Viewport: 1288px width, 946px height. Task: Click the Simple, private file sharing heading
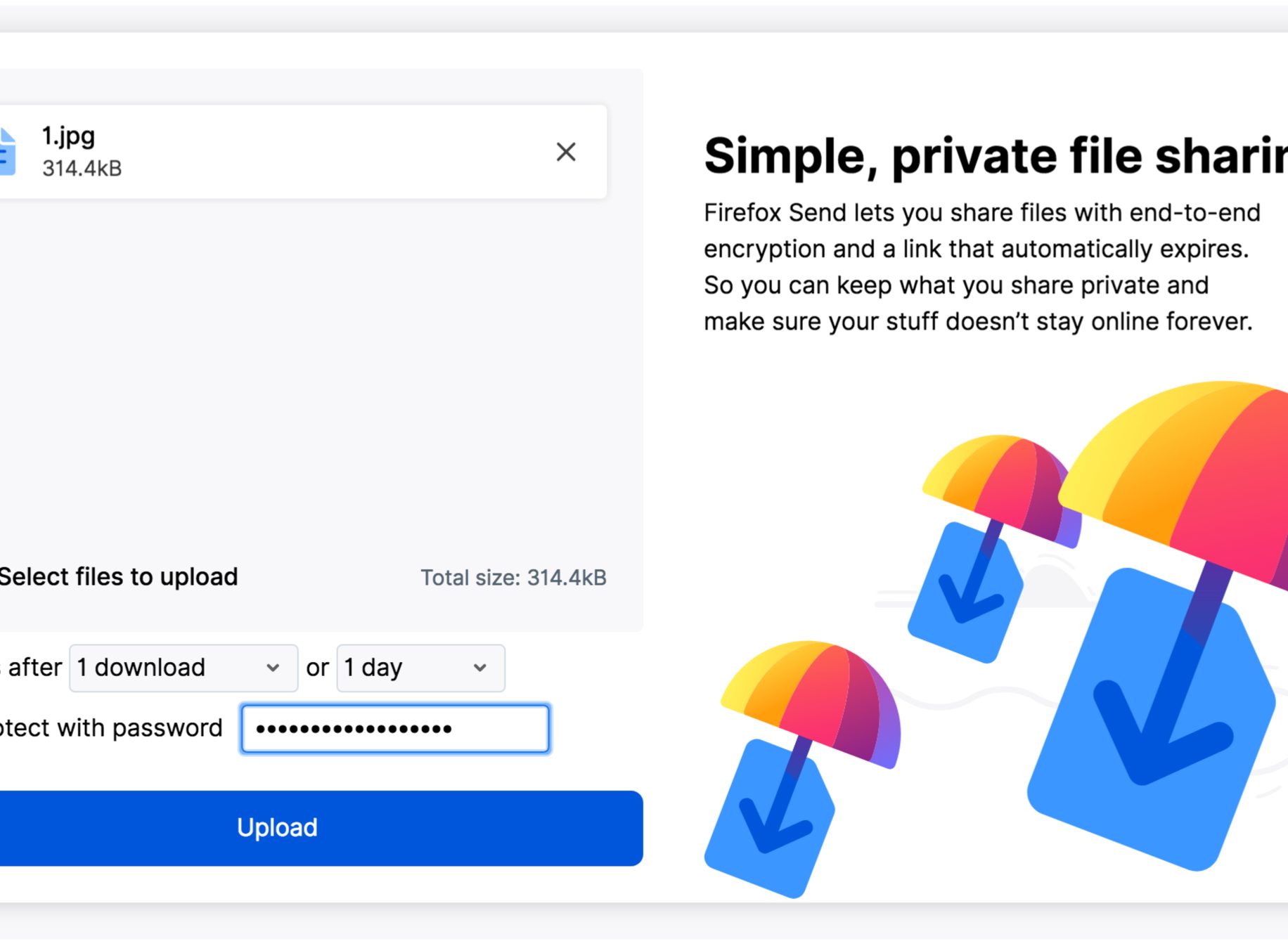(x=996, y=155)
